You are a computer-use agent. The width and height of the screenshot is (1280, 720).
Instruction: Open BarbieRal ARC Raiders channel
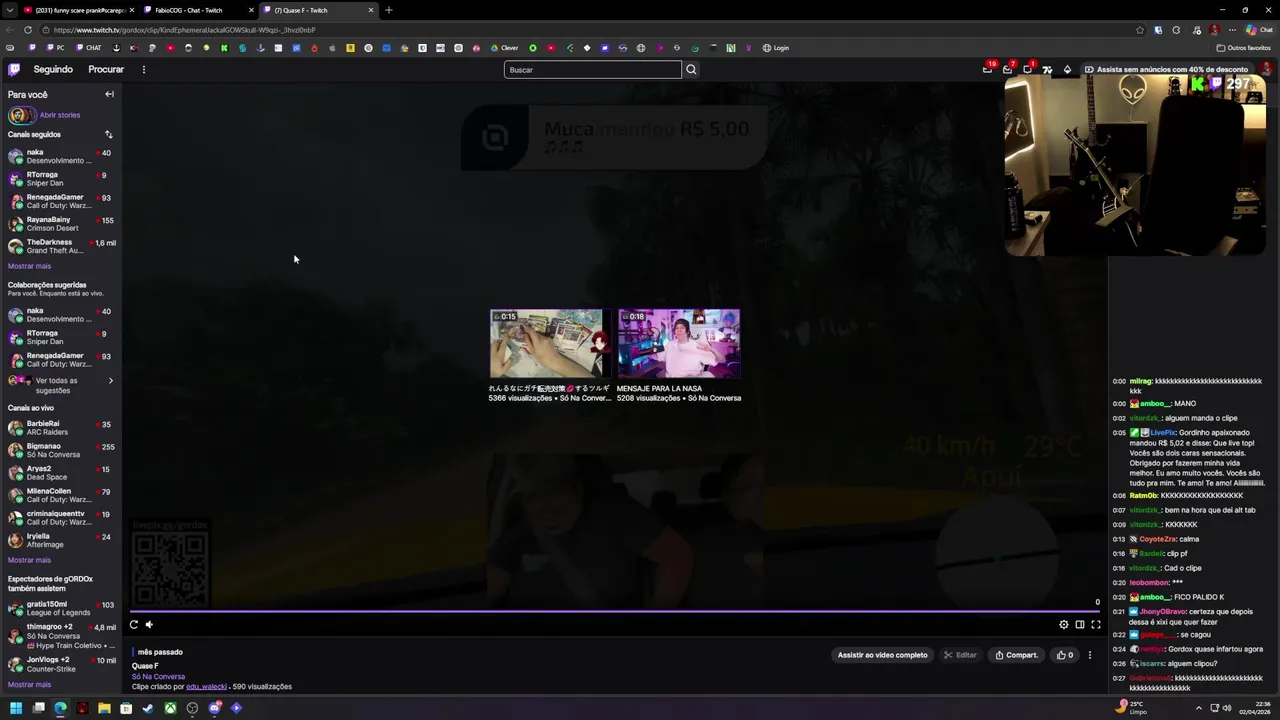61,427
